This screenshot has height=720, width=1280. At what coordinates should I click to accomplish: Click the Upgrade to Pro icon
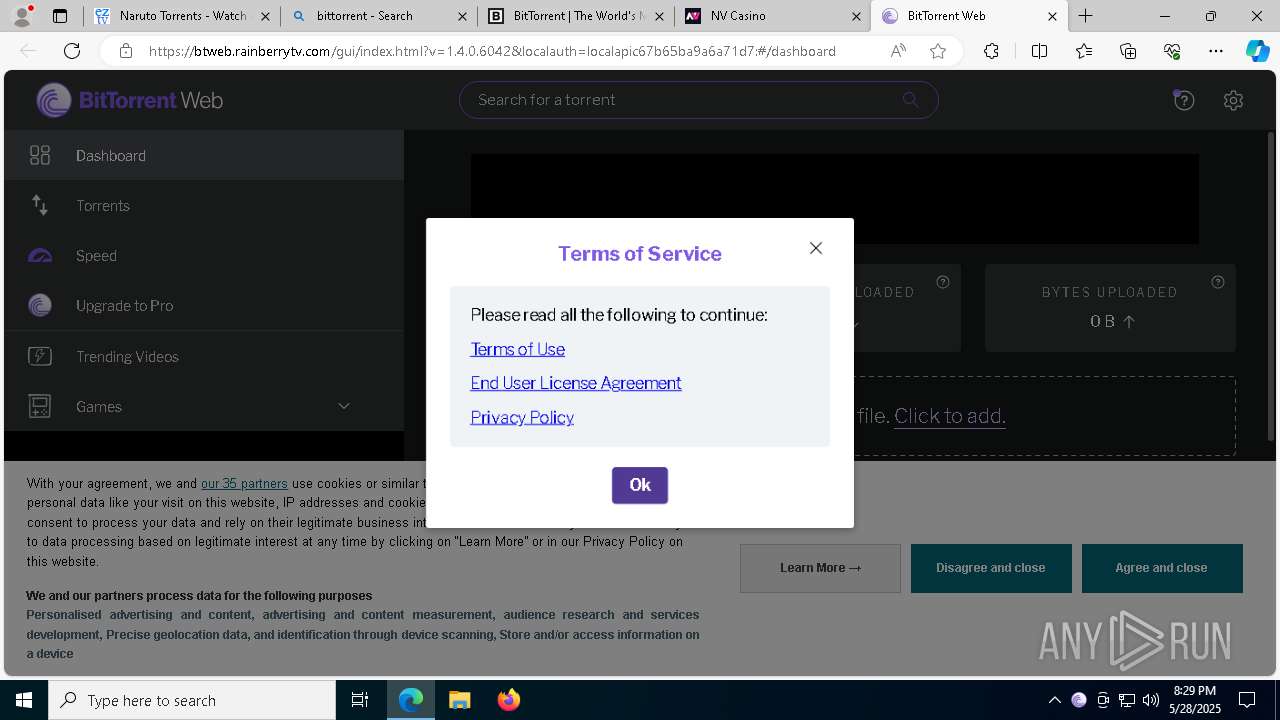click(x=40, y=306)
